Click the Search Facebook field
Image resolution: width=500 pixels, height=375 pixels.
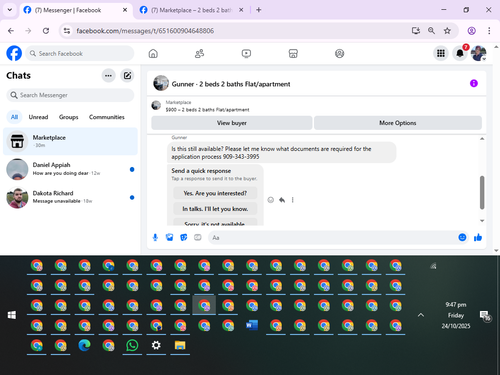click(x=80, y=53)
